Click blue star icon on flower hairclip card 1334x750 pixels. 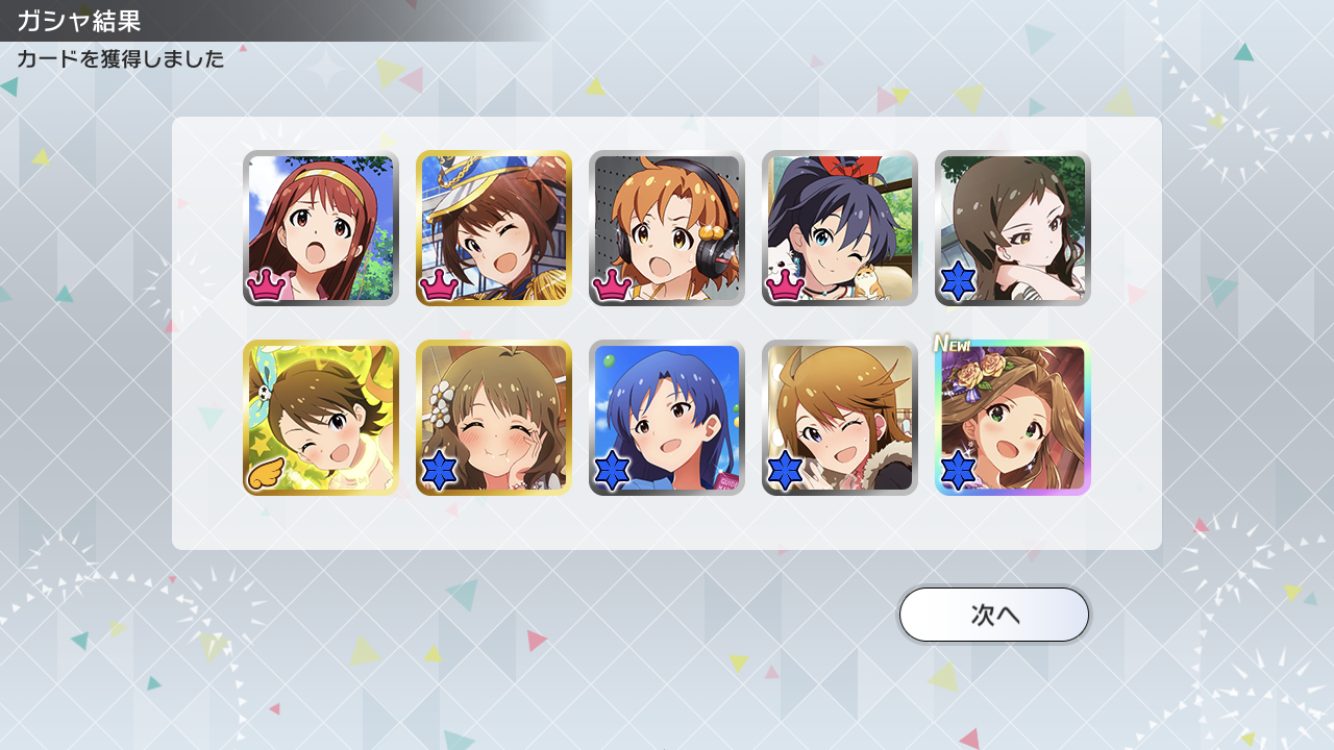click(x=439, y=472)
